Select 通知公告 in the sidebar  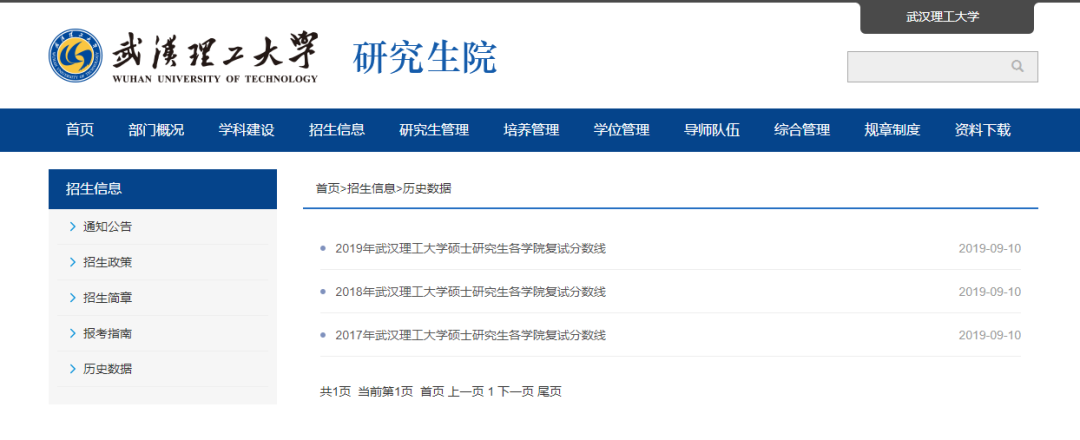[107, 227]
